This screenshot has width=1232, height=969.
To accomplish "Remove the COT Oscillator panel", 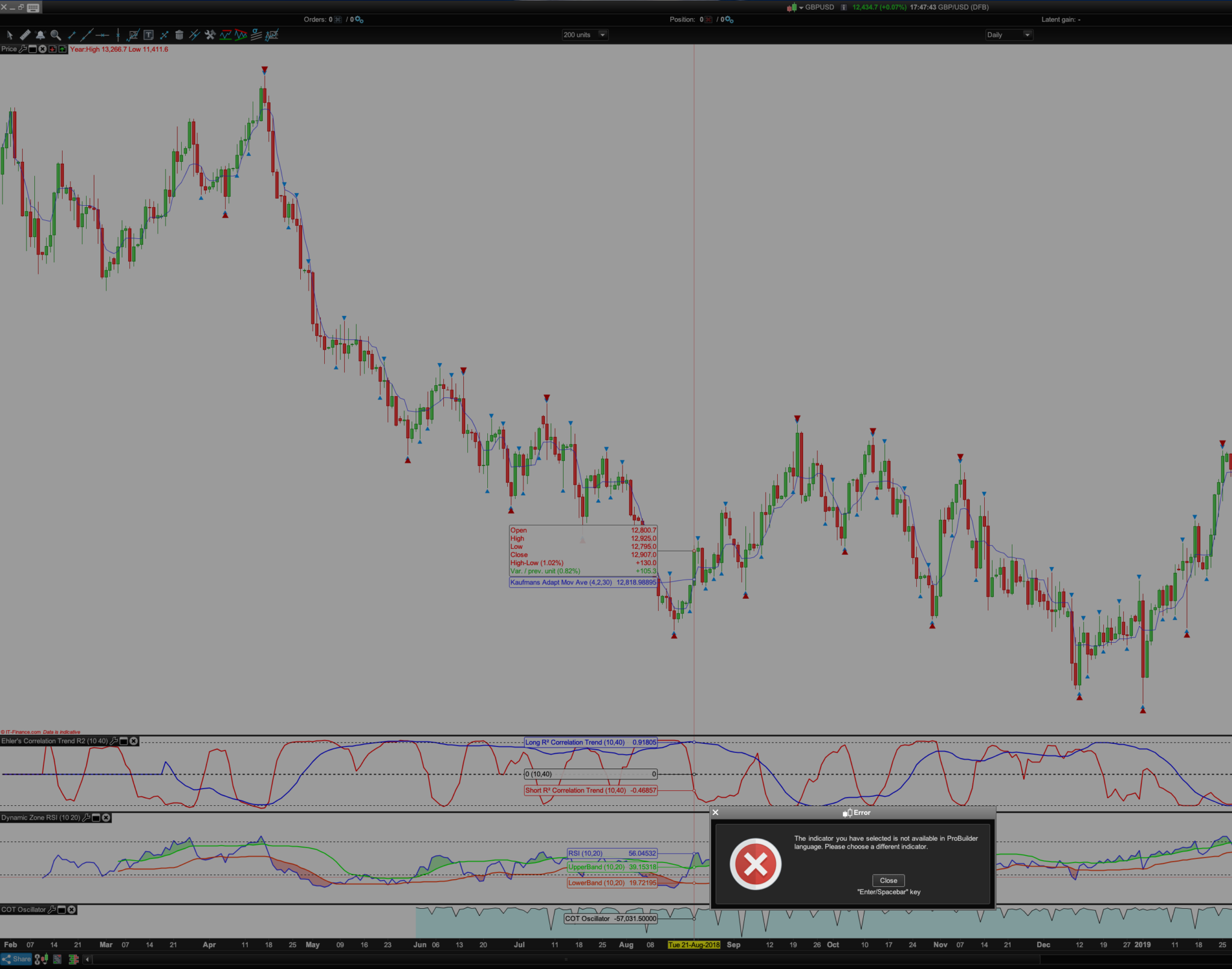I will tap(72, 909).
